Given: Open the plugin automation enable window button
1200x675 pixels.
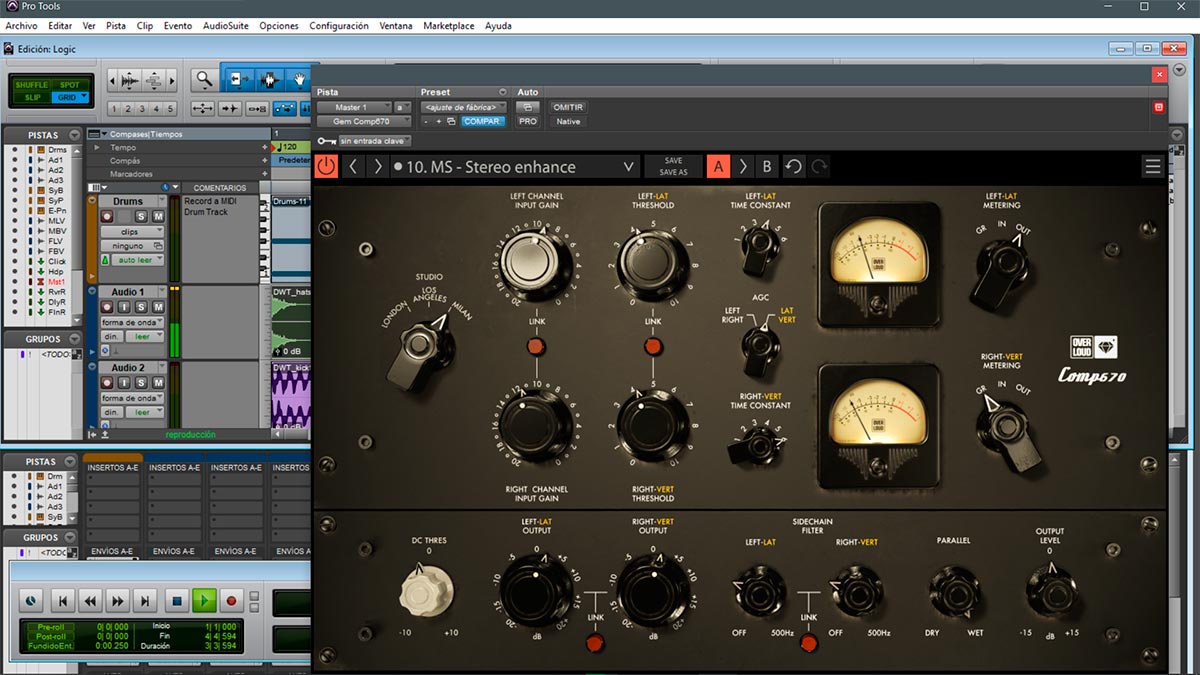Looking at the screenshot, I should pyautogui.click(x=527, y=107).
